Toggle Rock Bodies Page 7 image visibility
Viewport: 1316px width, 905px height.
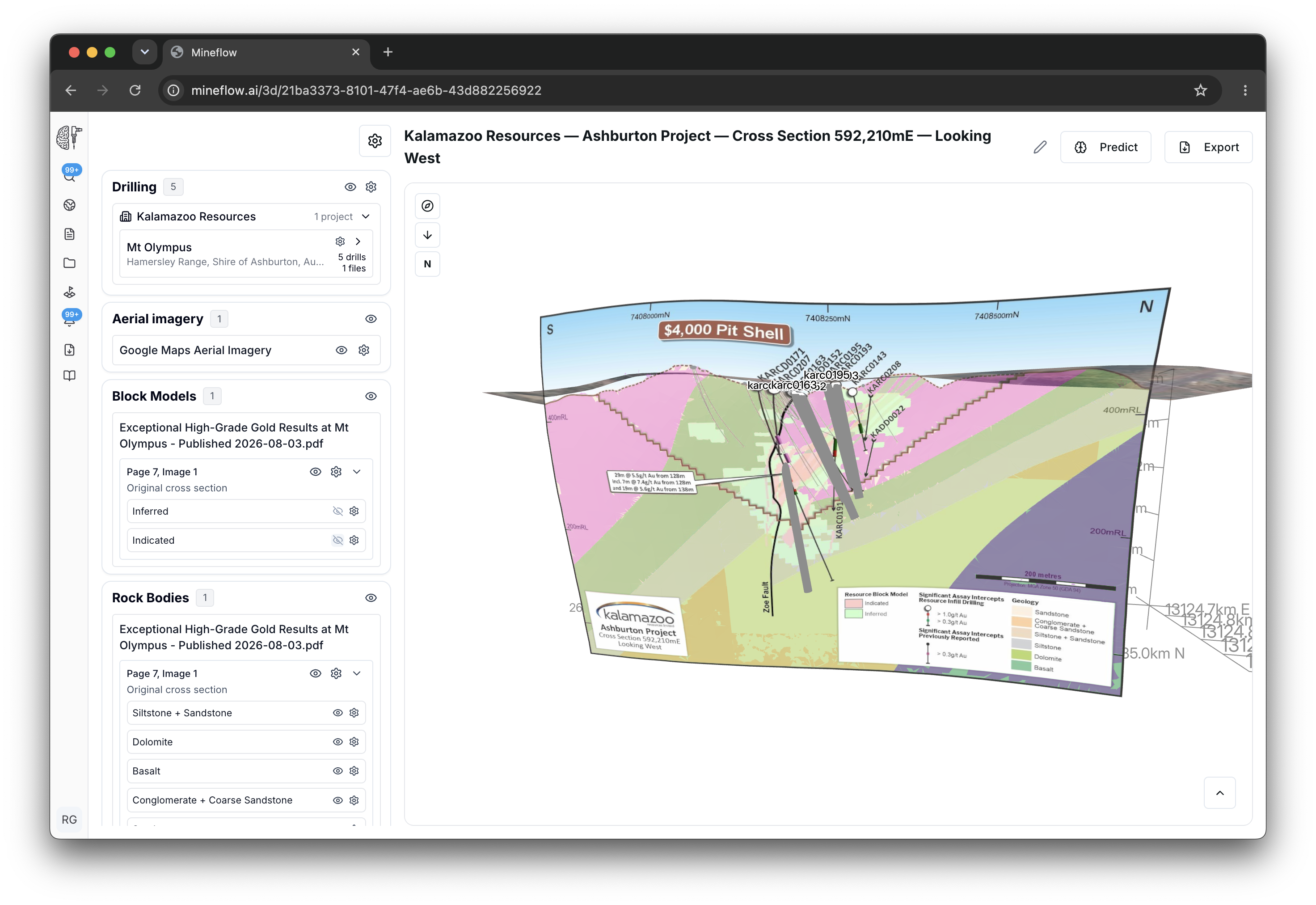pos(316,674)
